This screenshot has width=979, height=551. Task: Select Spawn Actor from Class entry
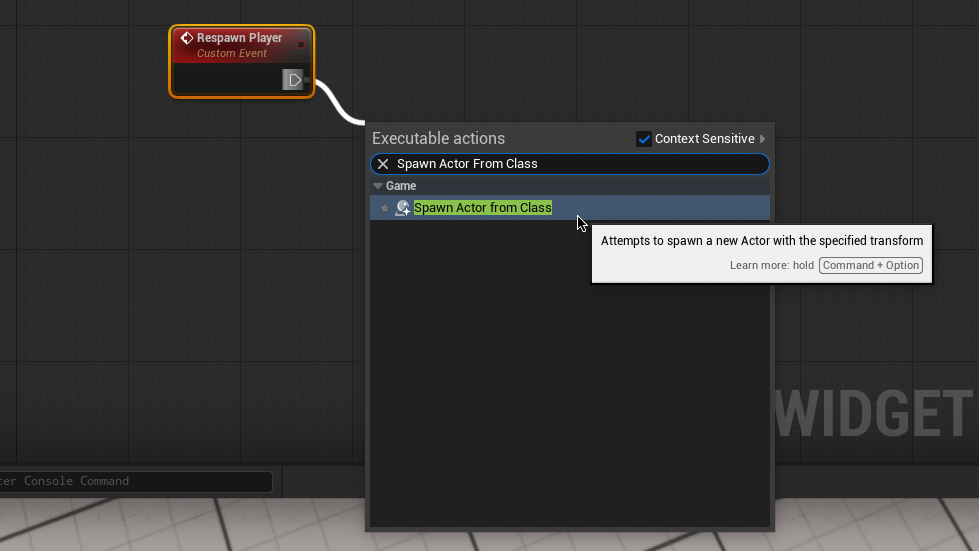click(x=483, y=208)
